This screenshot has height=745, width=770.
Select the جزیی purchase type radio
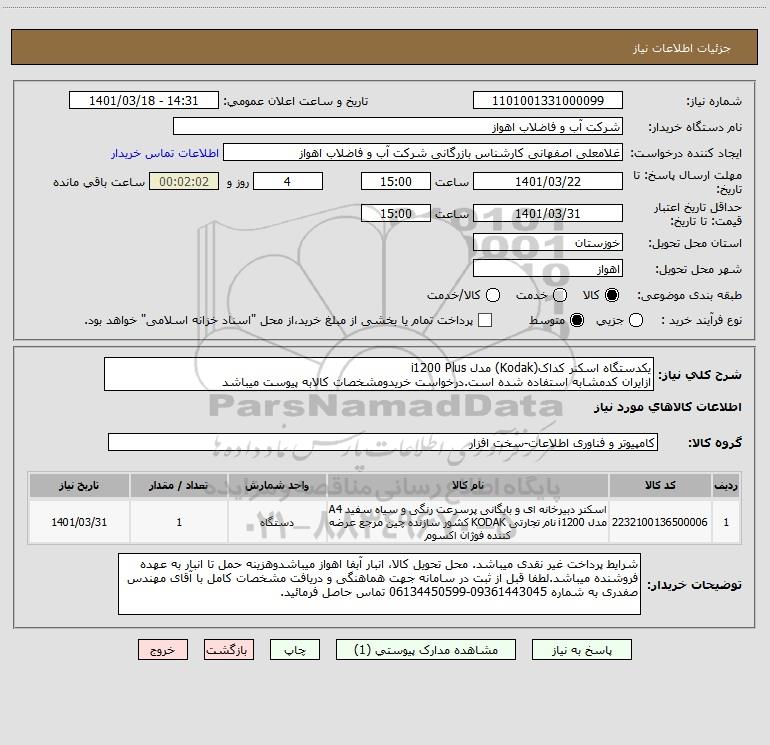coord(636,320)
